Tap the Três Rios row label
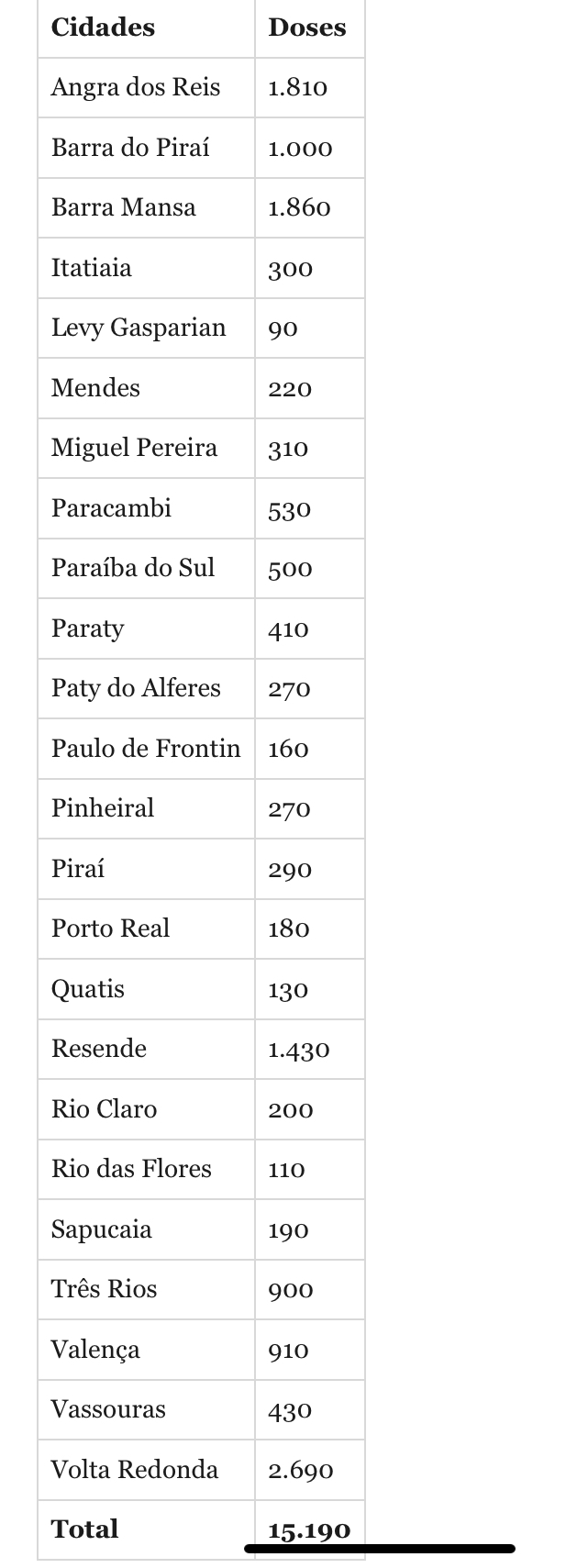The width and height of the screenshot is (566, 1568). click(105, 1289)
